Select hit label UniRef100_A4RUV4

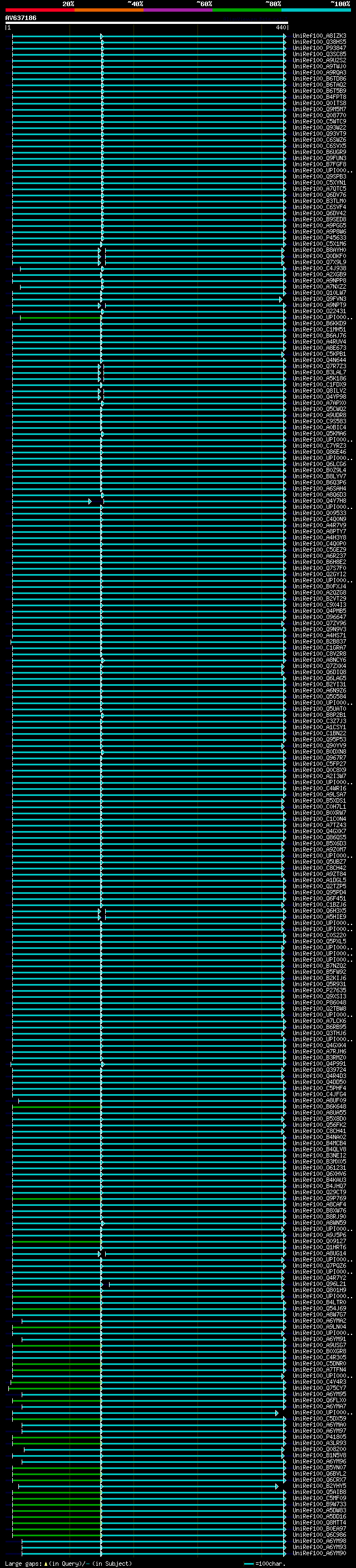click(x=319, y=342)
